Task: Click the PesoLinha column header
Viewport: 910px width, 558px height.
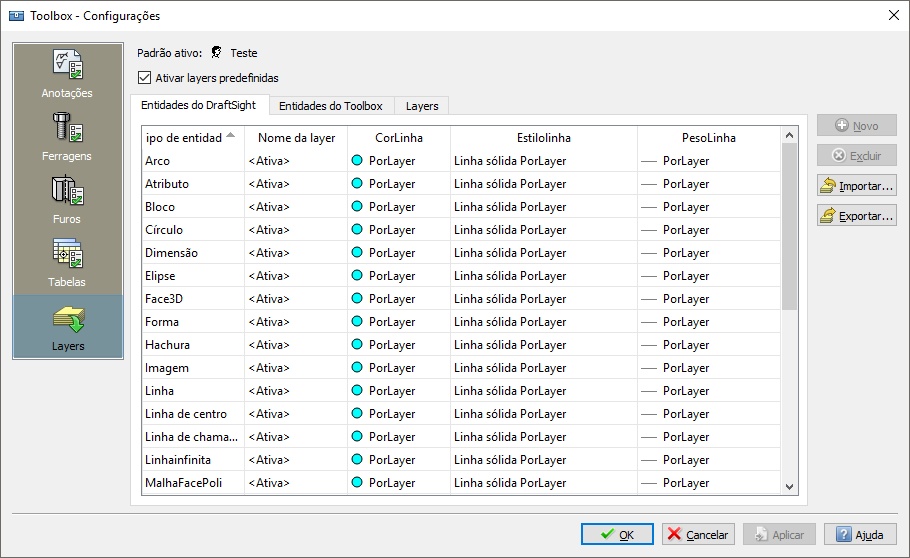Action: point(709,138)
